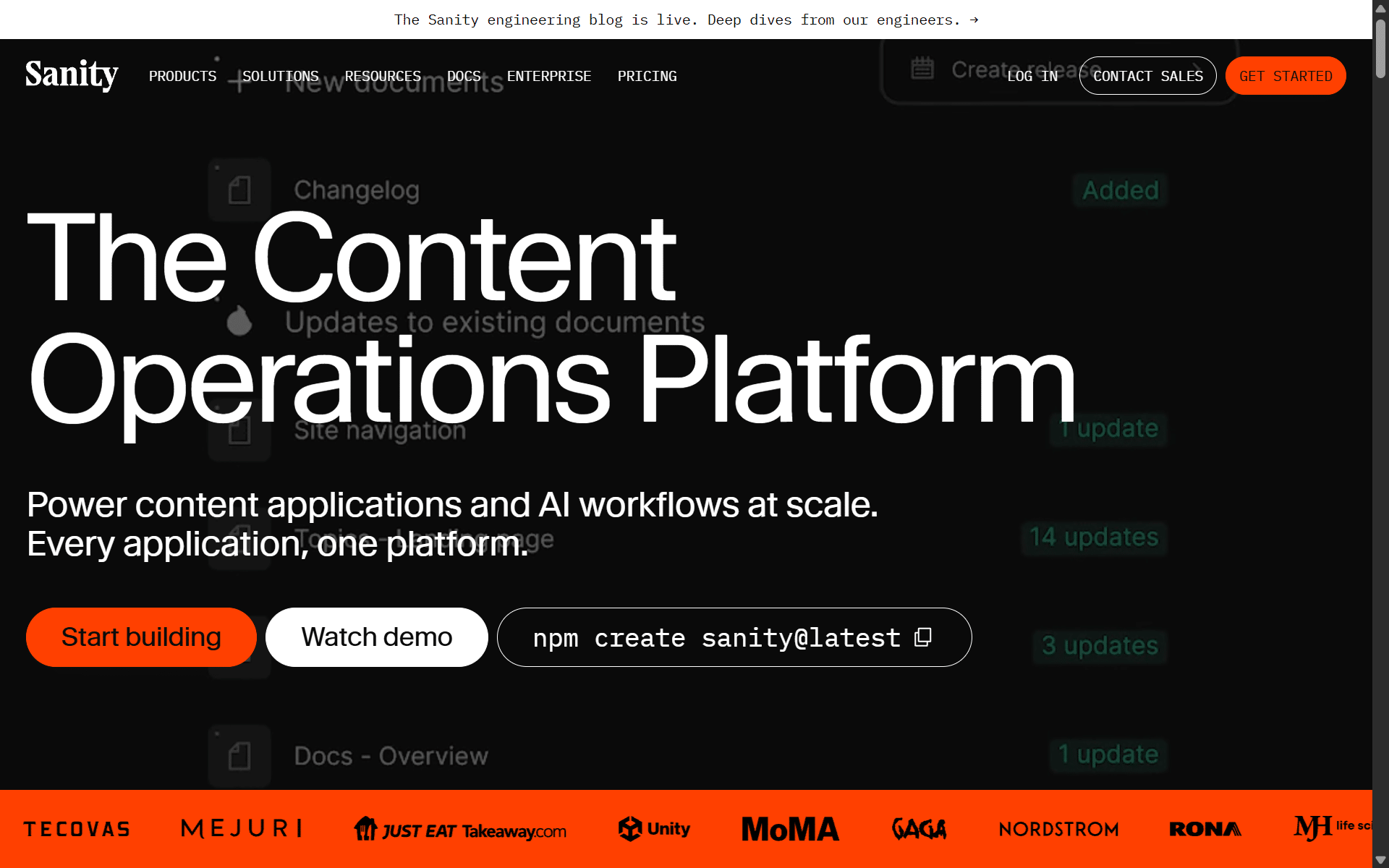
Task: Click the Sanity logo
Action: (x=72, y=75)
